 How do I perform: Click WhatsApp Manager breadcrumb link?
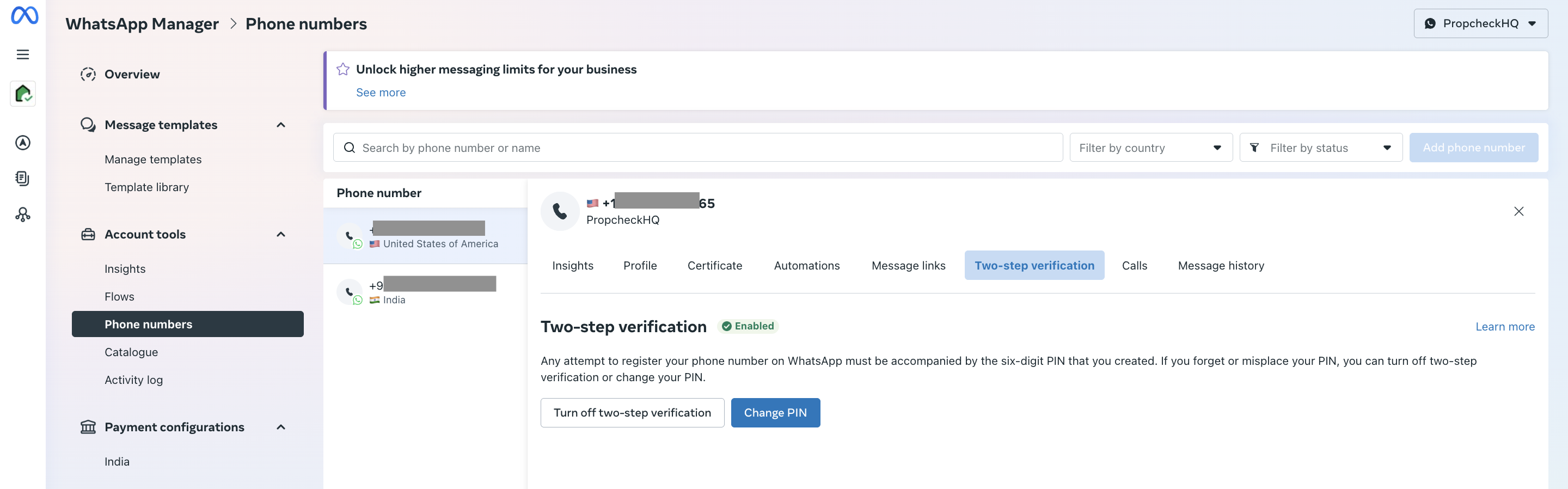pos(142,24)
